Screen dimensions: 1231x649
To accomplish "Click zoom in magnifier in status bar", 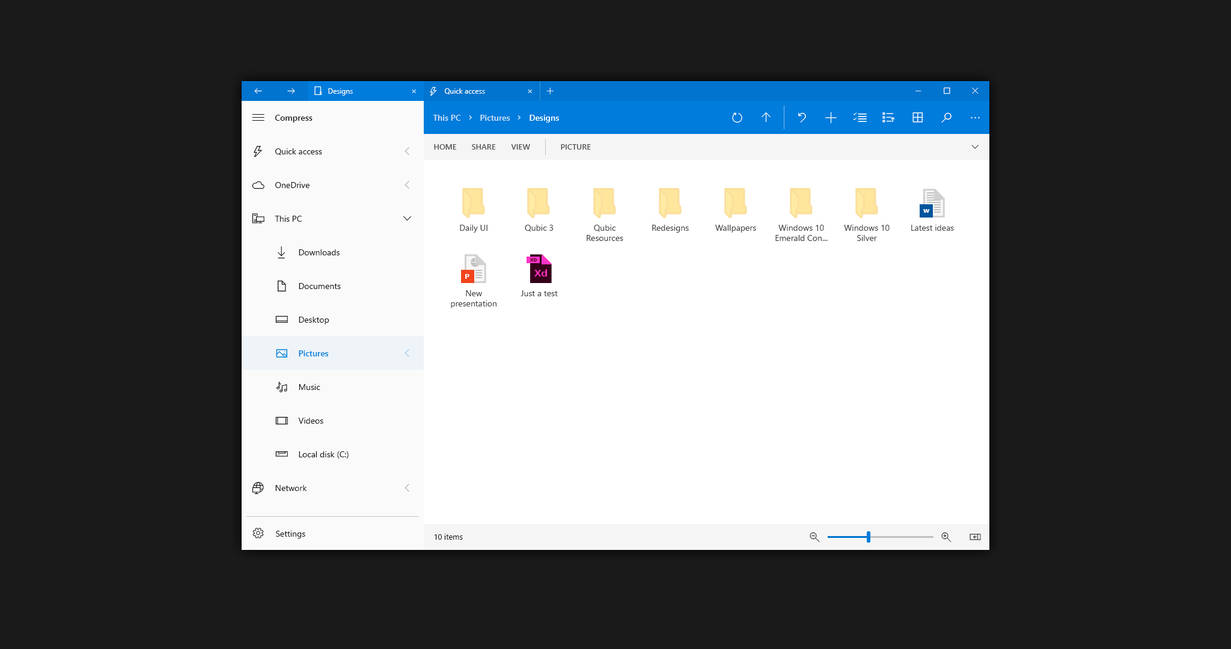I will point(946,536).
